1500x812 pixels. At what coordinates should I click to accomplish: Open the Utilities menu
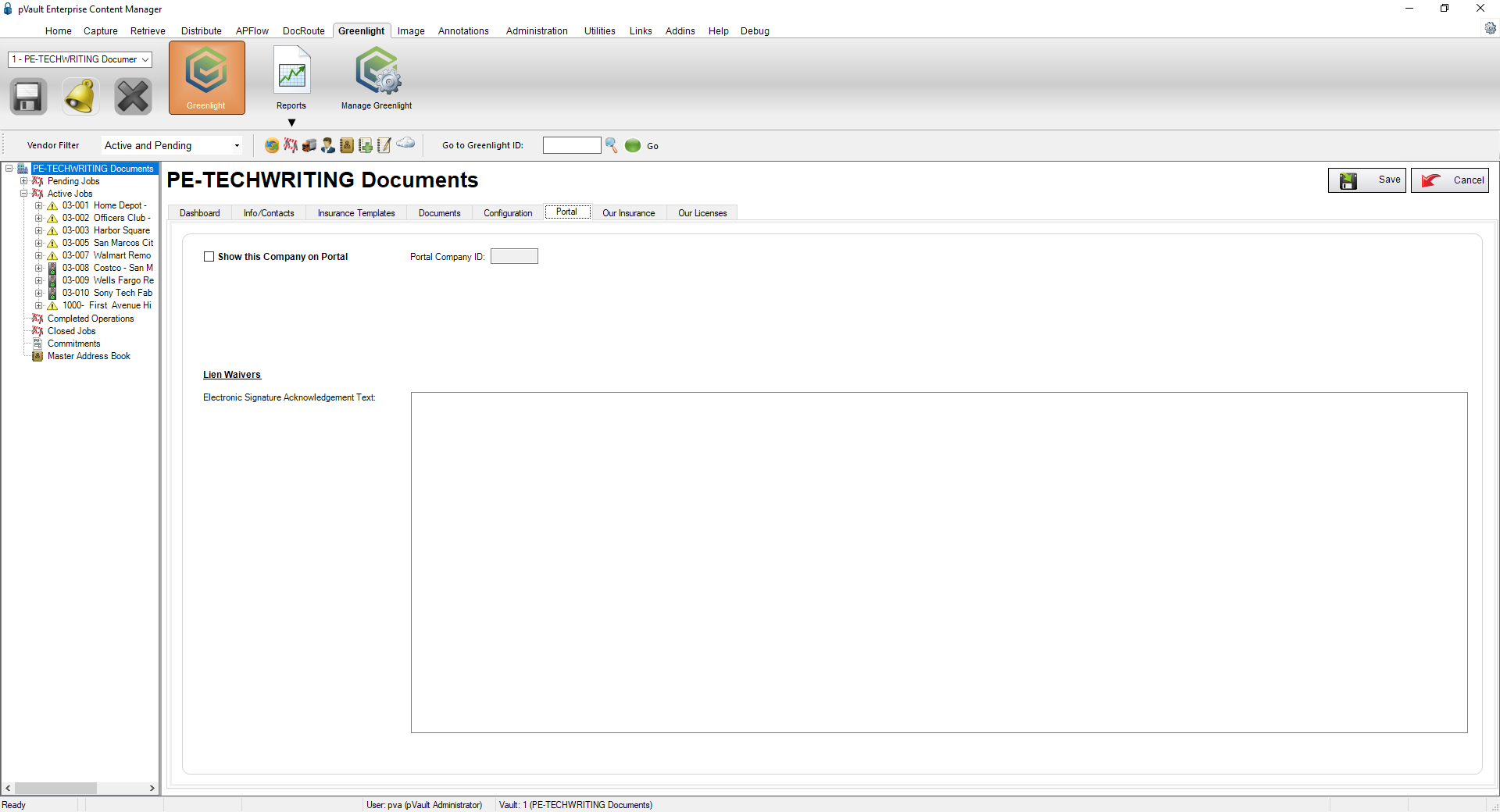coord(600,31)
